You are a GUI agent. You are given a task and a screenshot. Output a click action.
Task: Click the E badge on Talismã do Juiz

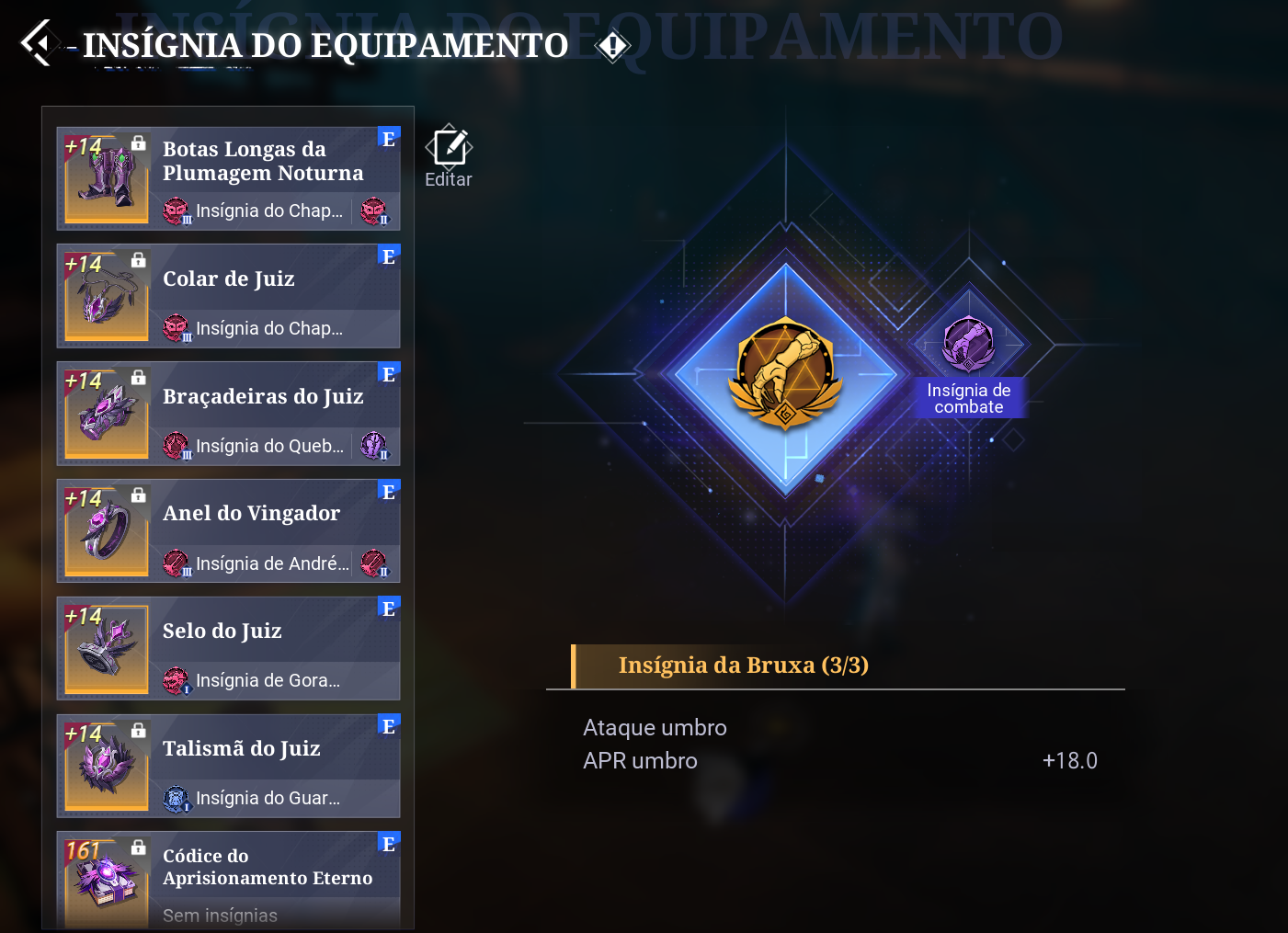389,726
